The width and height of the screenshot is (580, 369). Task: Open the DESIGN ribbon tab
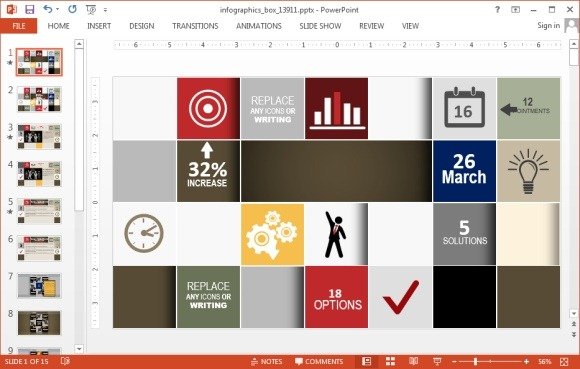coord(142,26)
